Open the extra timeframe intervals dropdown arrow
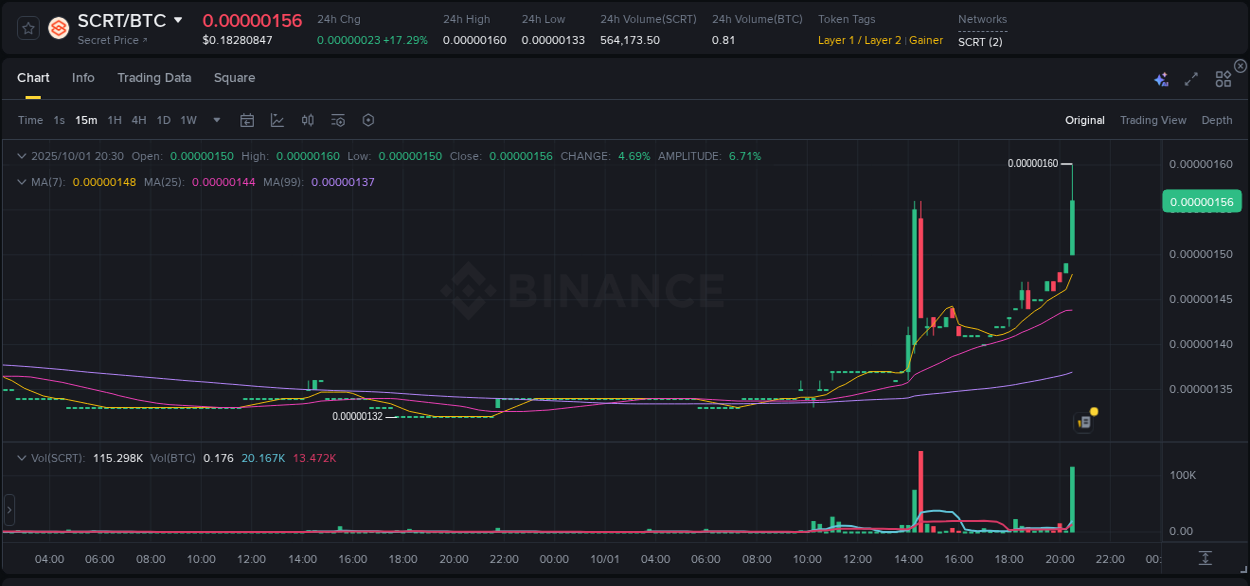This screenshot has width=1250, height=586. click(215, 119)
